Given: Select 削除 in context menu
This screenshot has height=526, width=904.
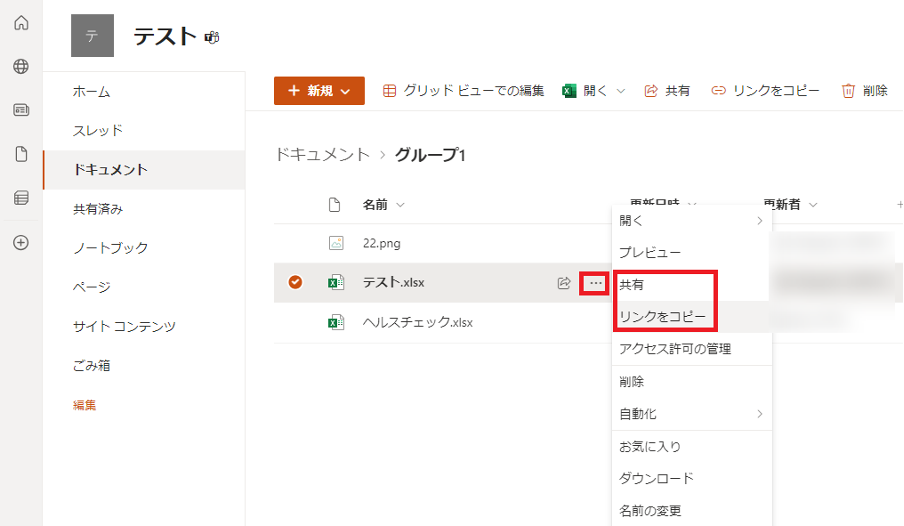Looking at the screenshot, I should [x=692, y=382].
